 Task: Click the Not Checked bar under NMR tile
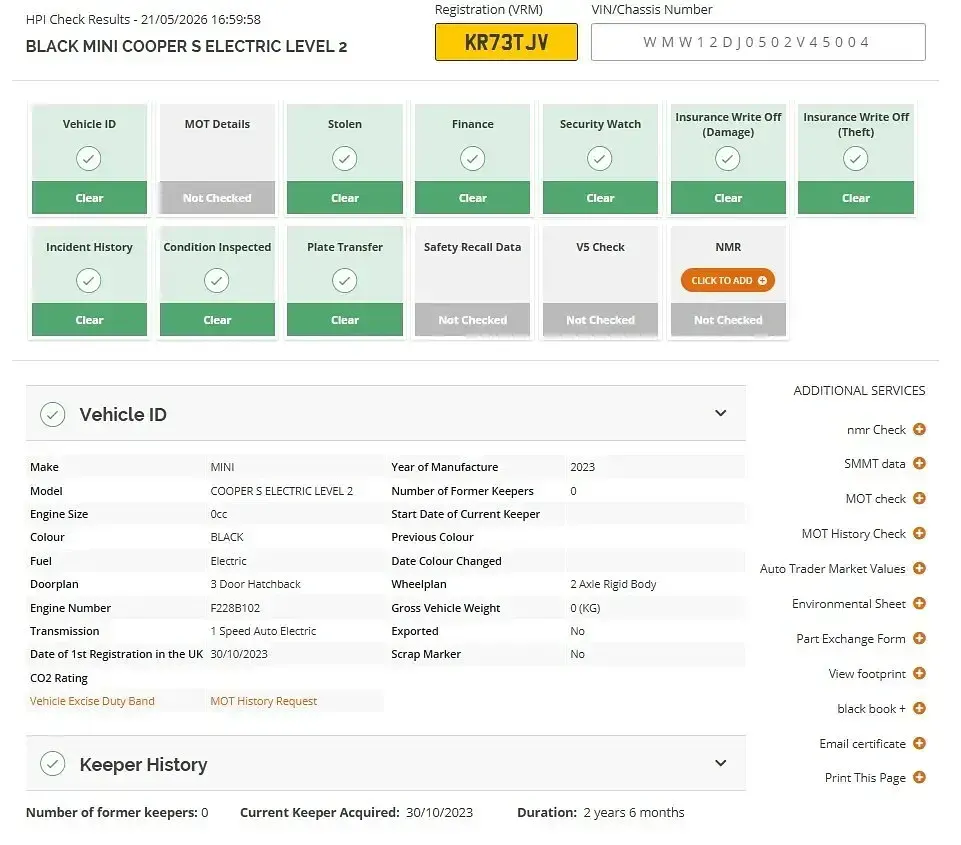point(728,320)
